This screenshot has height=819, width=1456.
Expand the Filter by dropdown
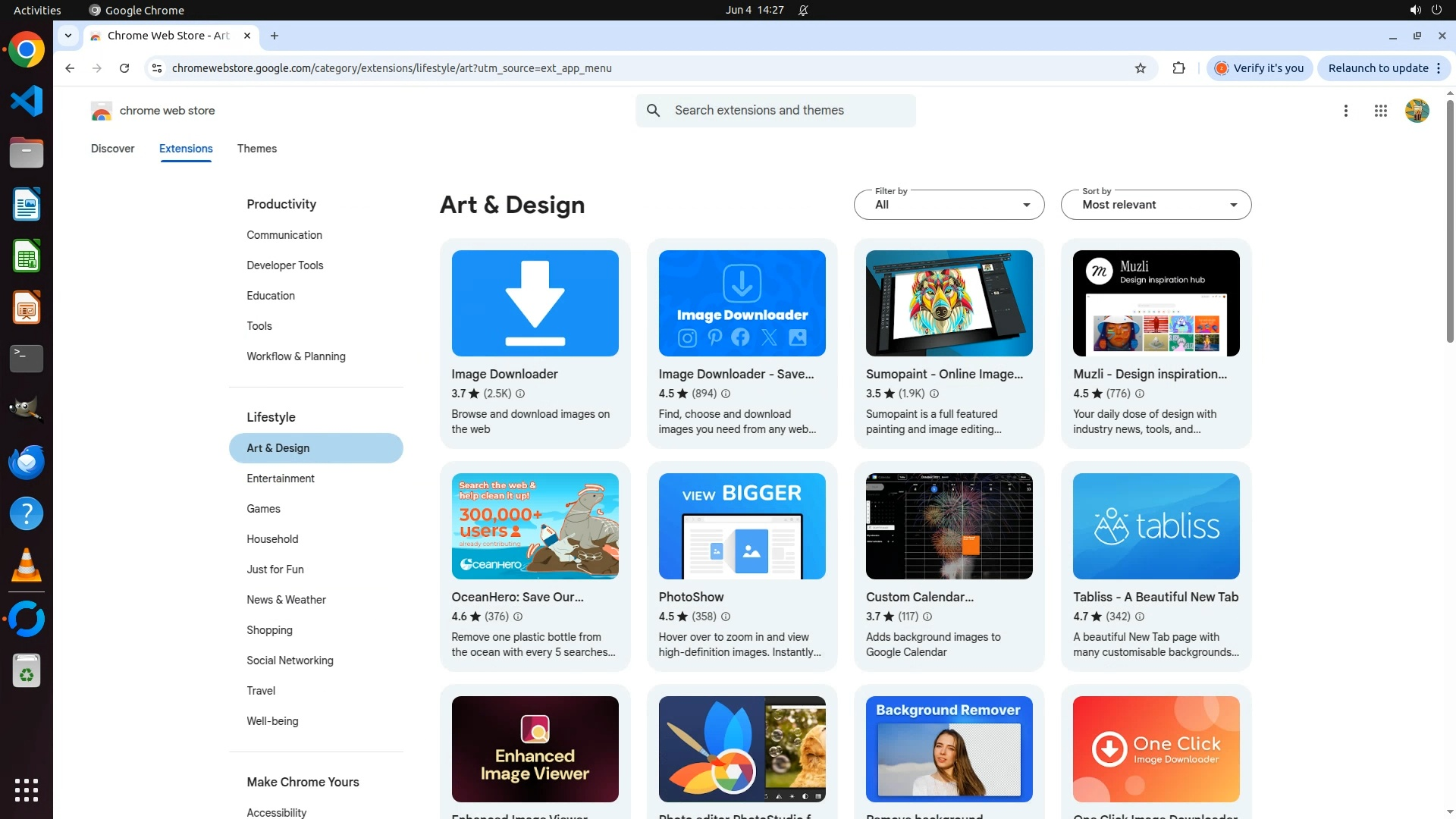949,205
